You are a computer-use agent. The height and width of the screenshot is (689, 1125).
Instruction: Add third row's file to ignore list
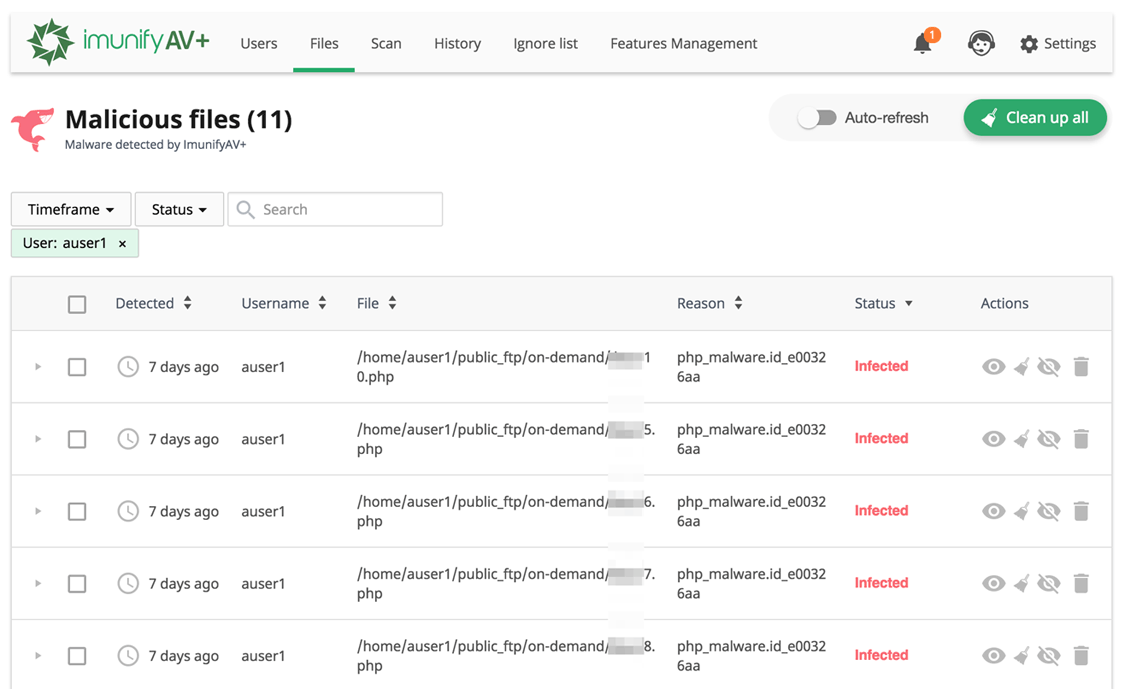pos(1048,511)
